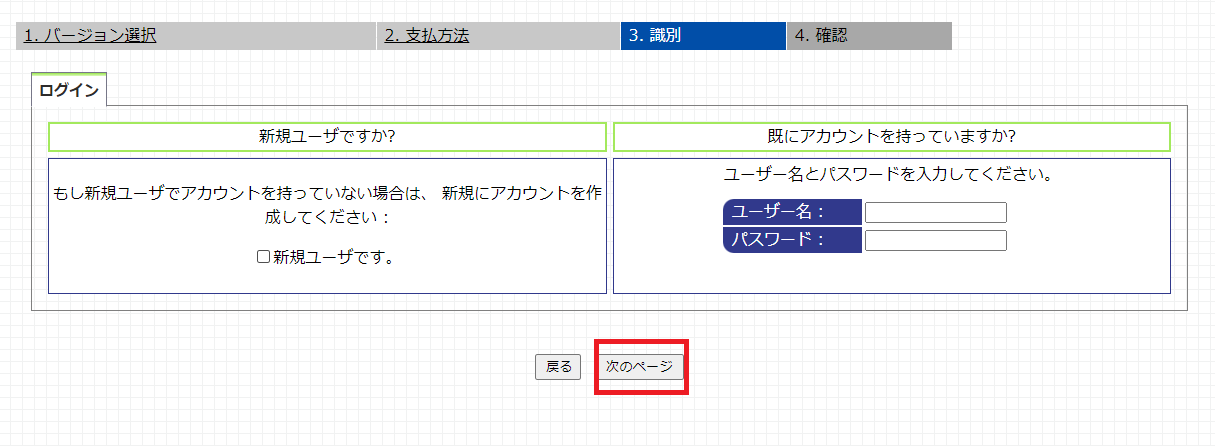Focus the ユーザー名 text field
Viewport: 1215px width, 446px height.
pyautogui.click(x=935, y=213)
